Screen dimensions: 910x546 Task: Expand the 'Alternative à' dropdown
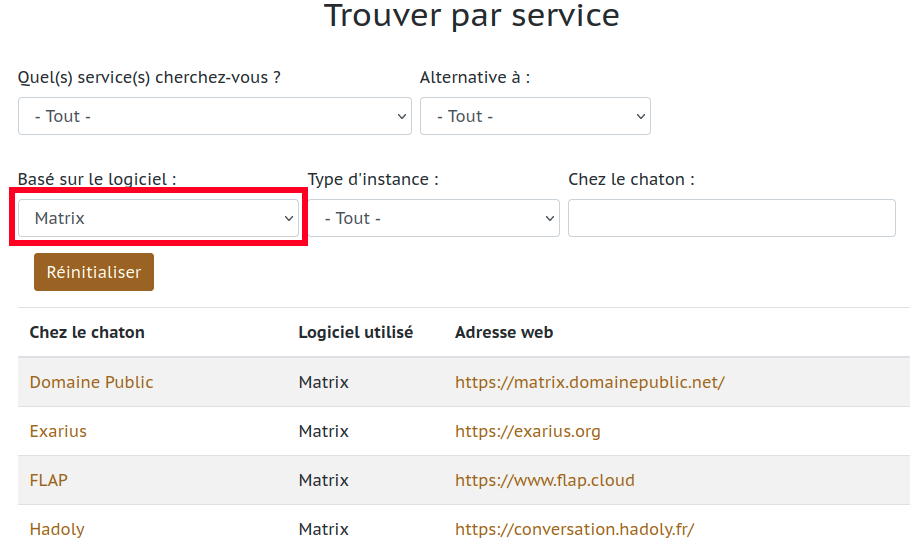(535, 116)
